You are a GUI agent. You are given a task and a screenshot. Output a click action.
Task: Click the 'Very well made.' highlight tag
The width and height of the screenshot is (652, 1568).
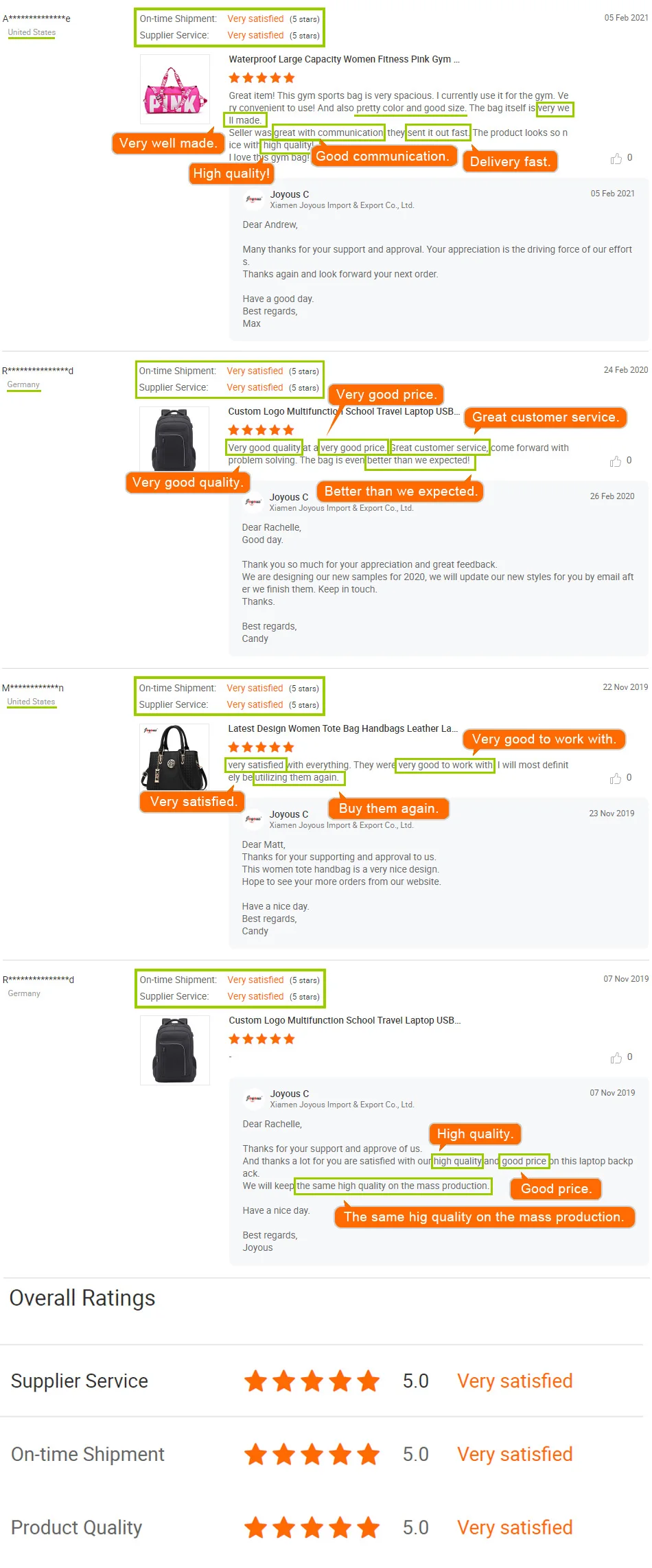(168, 143)
